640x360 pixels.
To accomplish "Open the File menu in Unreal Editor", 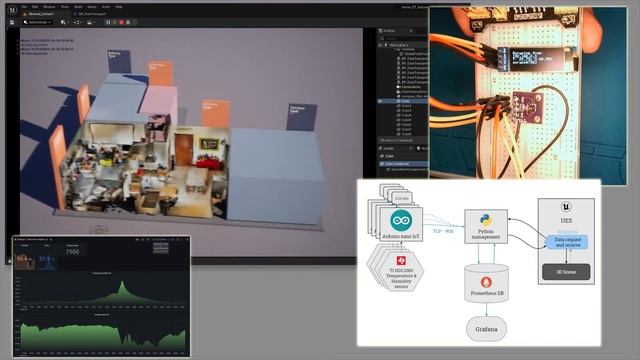I will tap(24, 7).
